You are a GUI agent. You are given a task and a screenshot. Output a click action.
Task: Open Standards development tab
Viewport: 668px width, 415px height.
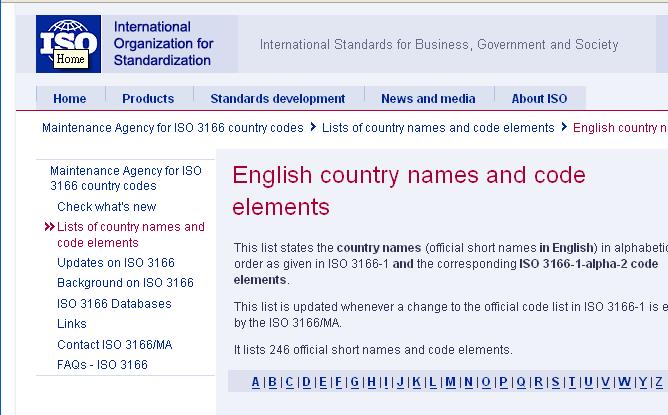click(278, 98)
